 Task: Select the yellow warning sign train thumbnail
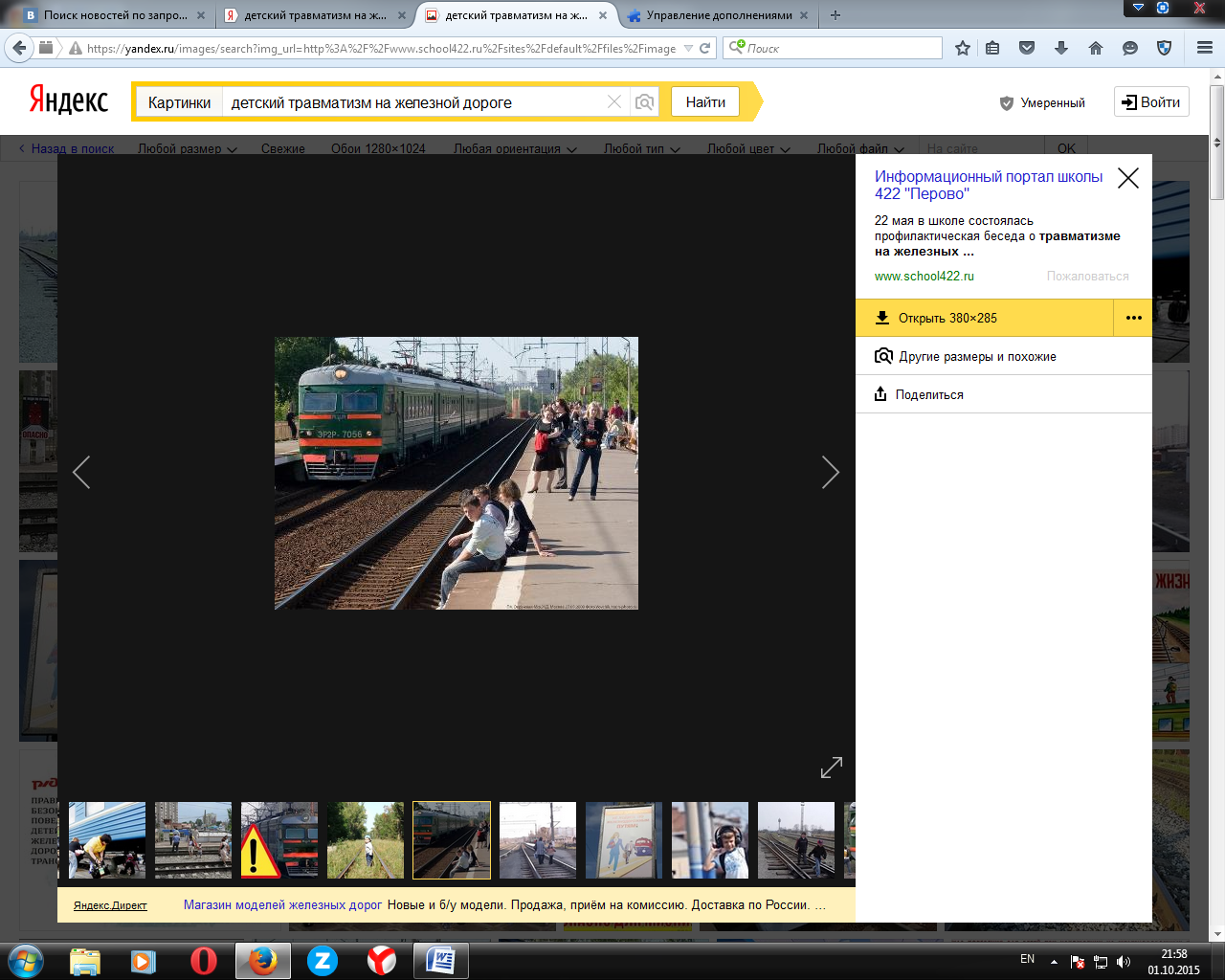pos(279,840)
